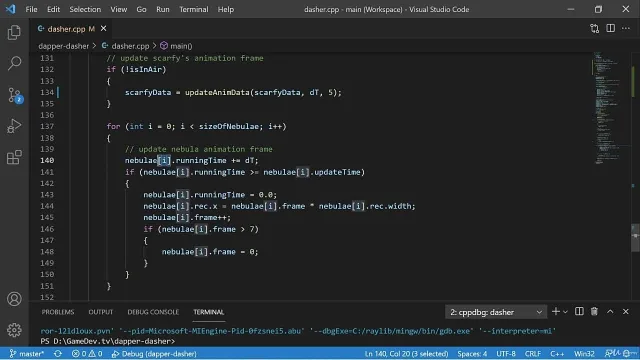Screen dimensions: 640x360
Task: Select the TERMINAL panel tab
Action: point(209,312)
